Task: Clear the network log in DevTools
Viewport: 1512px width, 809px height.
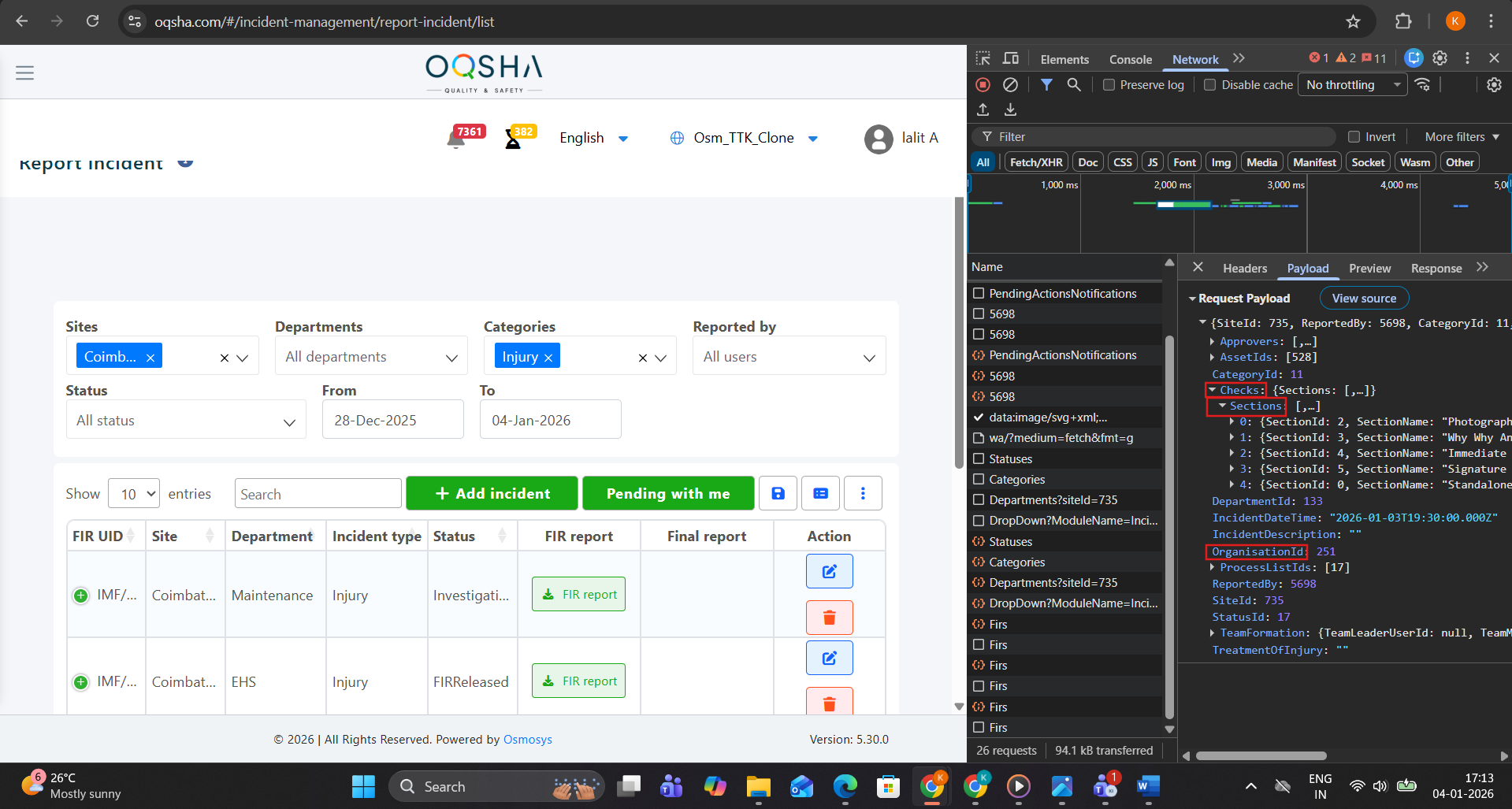Action: pyautogui.click(x=1010, y=85)
